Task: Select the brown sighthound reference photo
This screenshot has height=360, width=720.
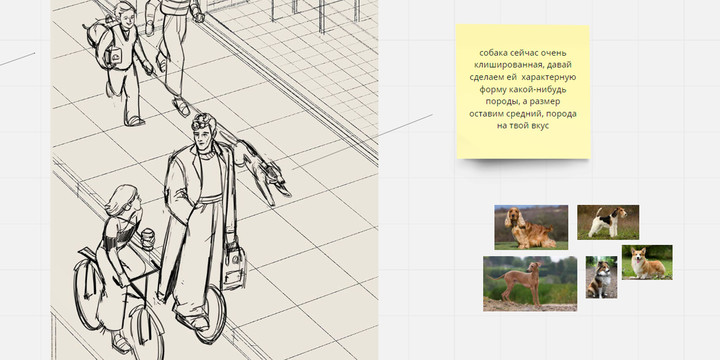Action: click(x=530, y=284)
